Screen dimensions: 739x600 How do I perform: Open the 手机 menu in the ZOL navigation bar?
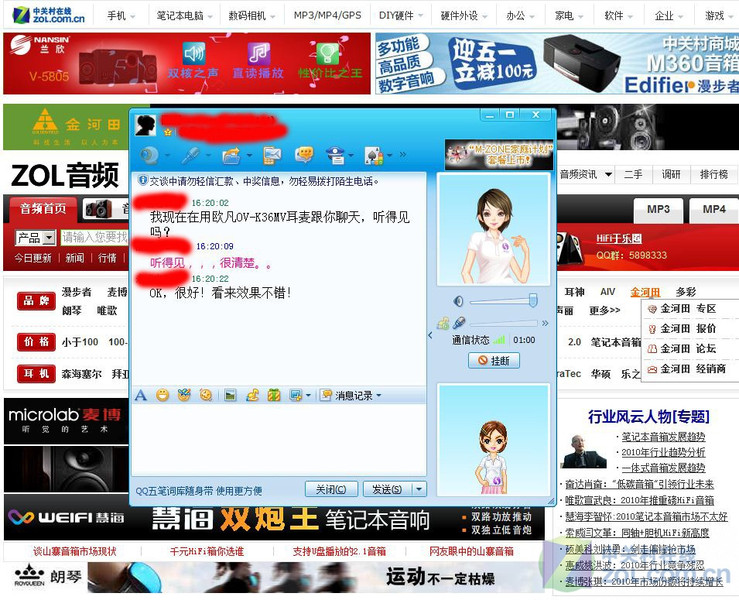click(x=120, y=16)
